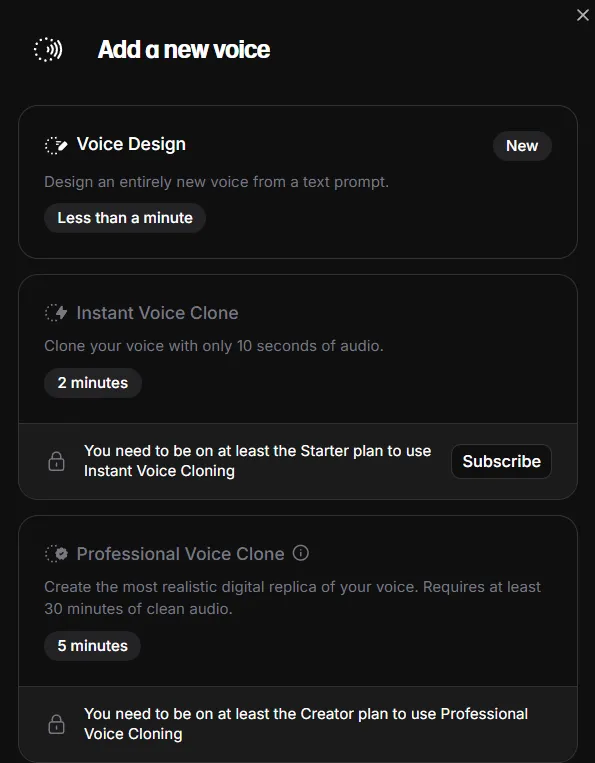Click the New badge on Voice Design
This screenshot has width=595, height=763.
[x=522, y=146]
